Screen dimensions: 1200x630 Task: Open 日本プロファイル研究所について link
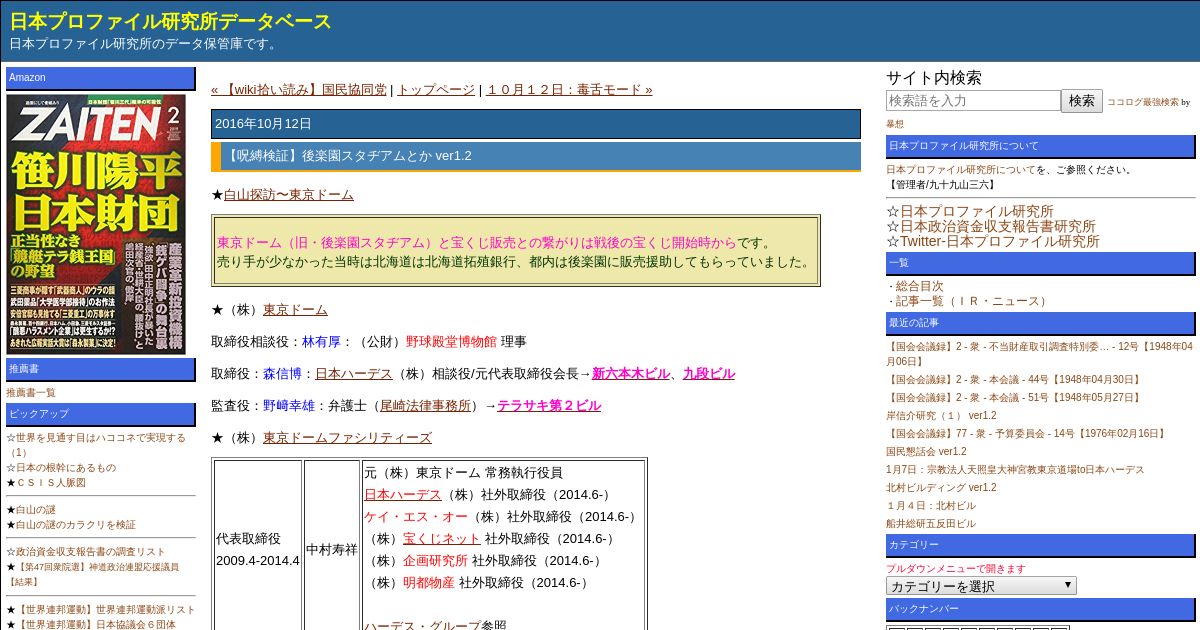[961, 169]
